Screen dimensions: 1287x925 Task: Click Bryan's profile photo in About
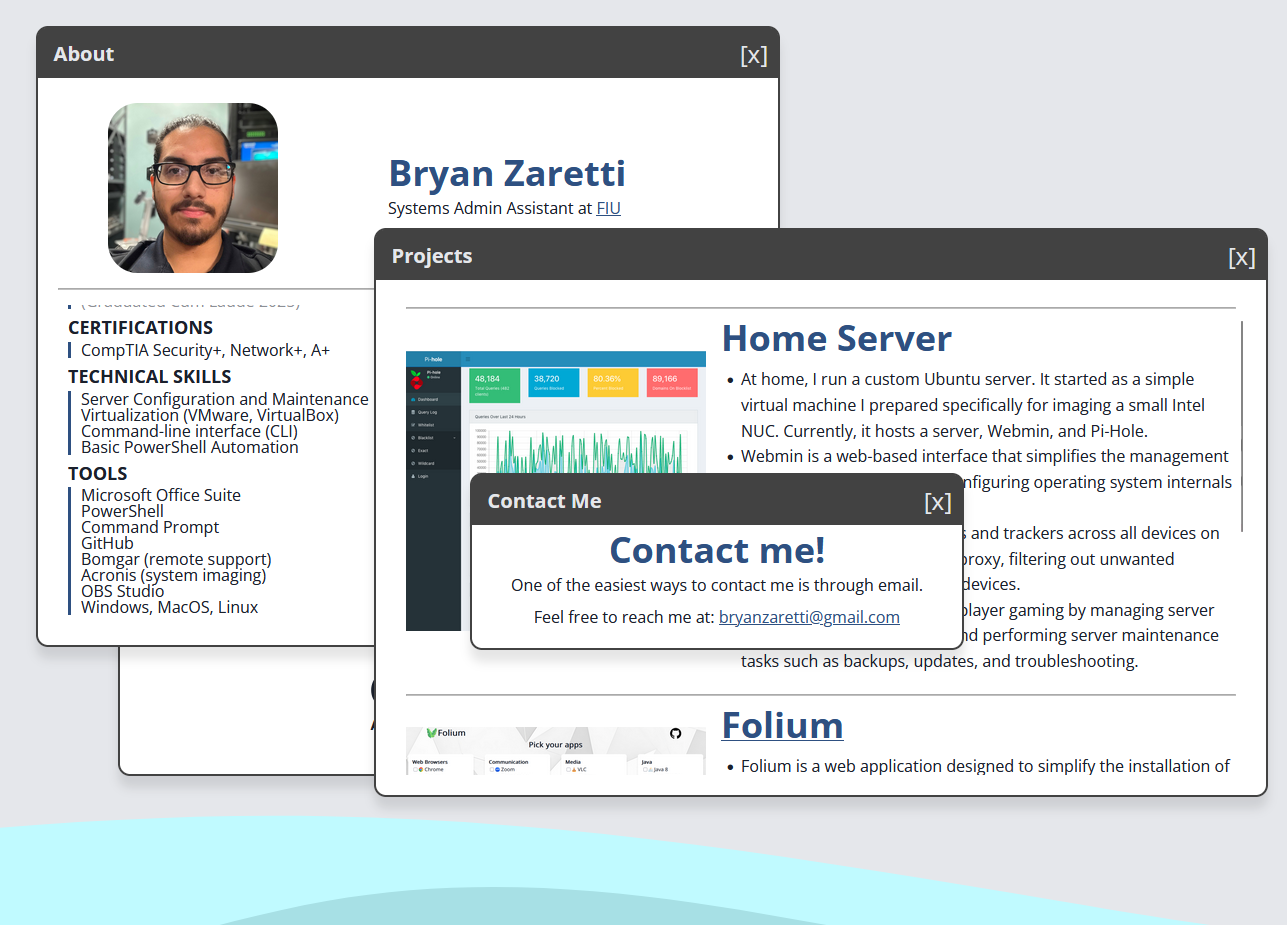tap(193, 188)
